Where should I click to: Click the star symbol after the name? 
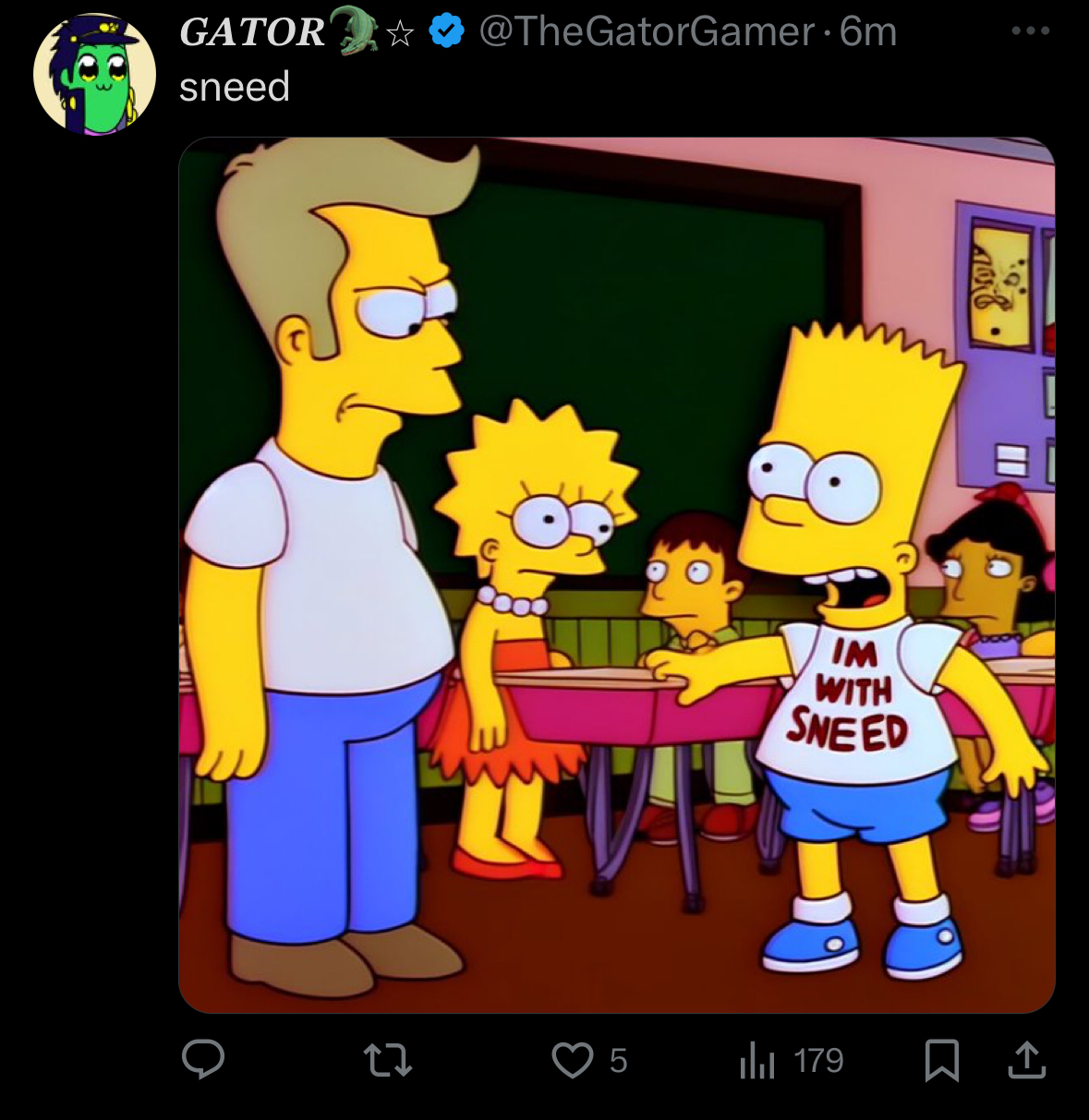(400, 34)
